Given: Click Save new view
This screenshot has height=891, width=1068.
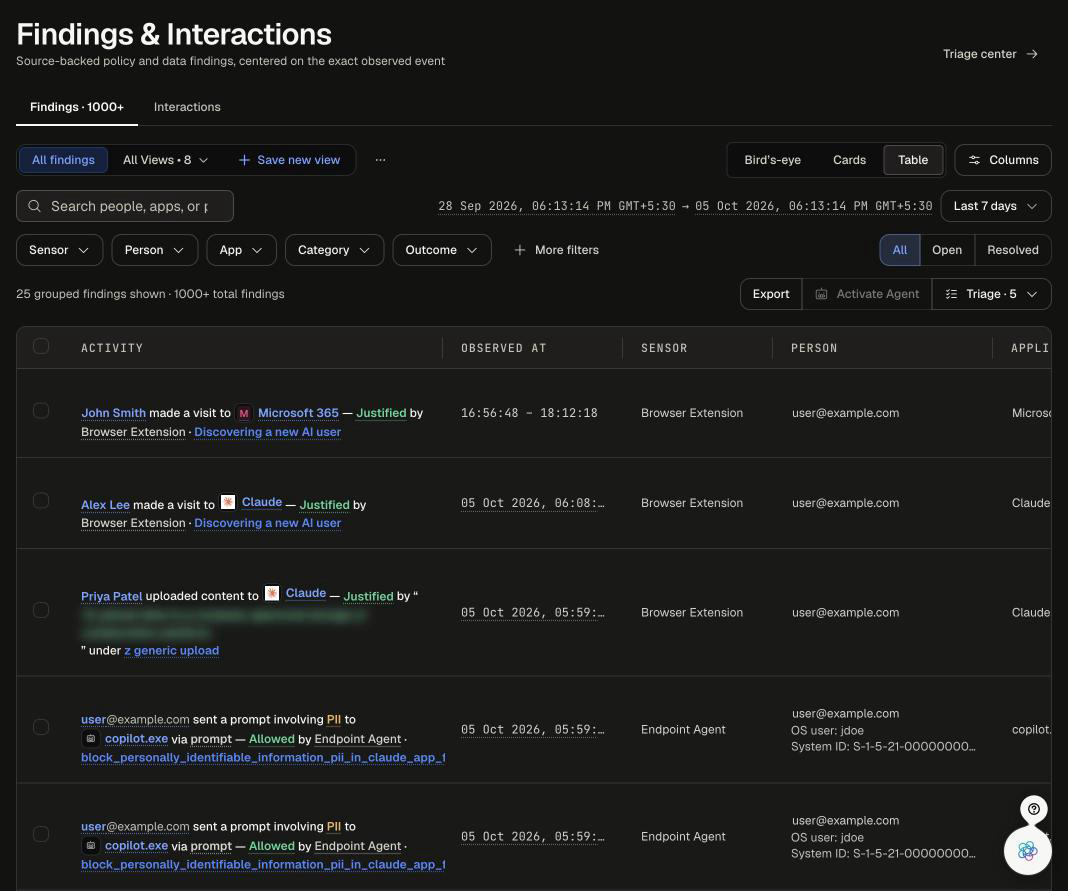Looking at the screenshot, I should [x=289, y=160].
